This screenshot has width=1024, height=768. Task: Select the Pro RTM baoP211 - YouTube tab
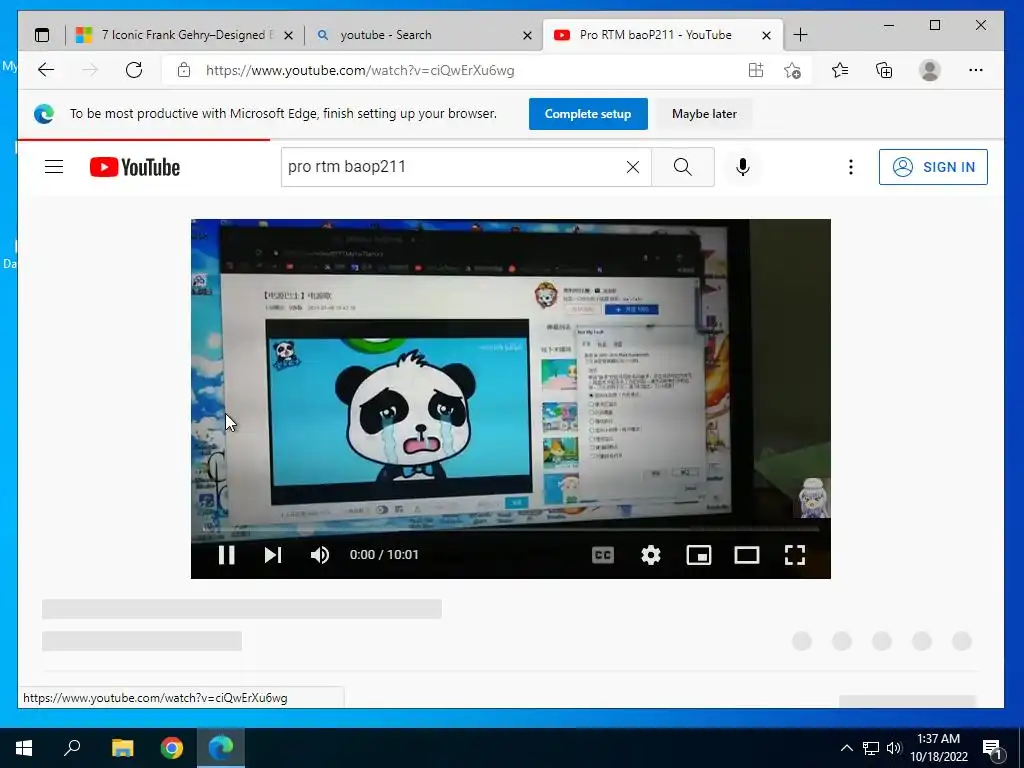662,35
